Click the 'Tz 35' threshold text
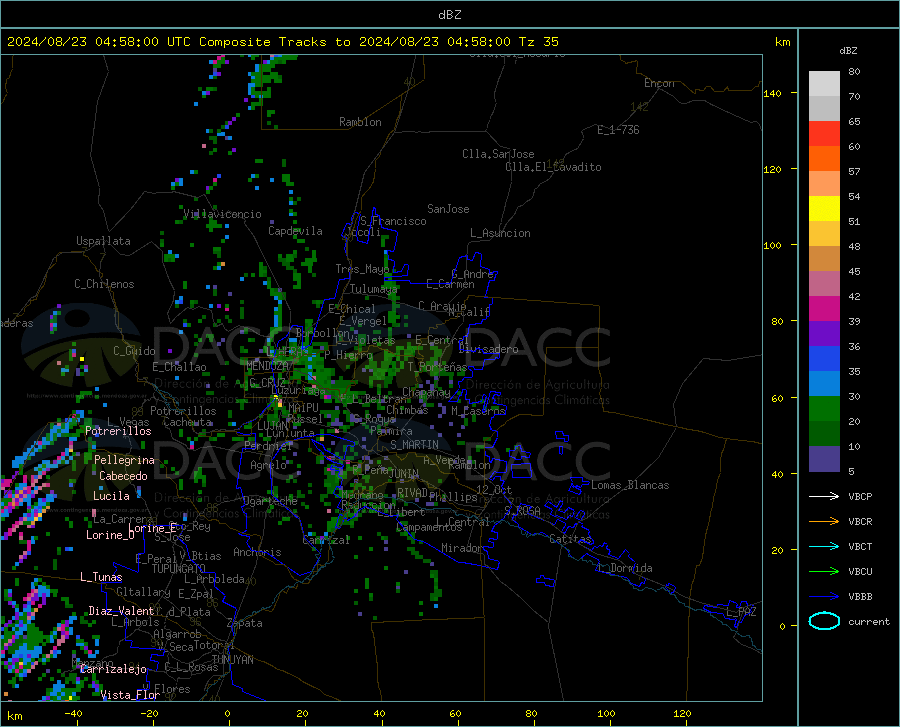The height and width of the screenshot is (727, 900). [x=538, y=42]
